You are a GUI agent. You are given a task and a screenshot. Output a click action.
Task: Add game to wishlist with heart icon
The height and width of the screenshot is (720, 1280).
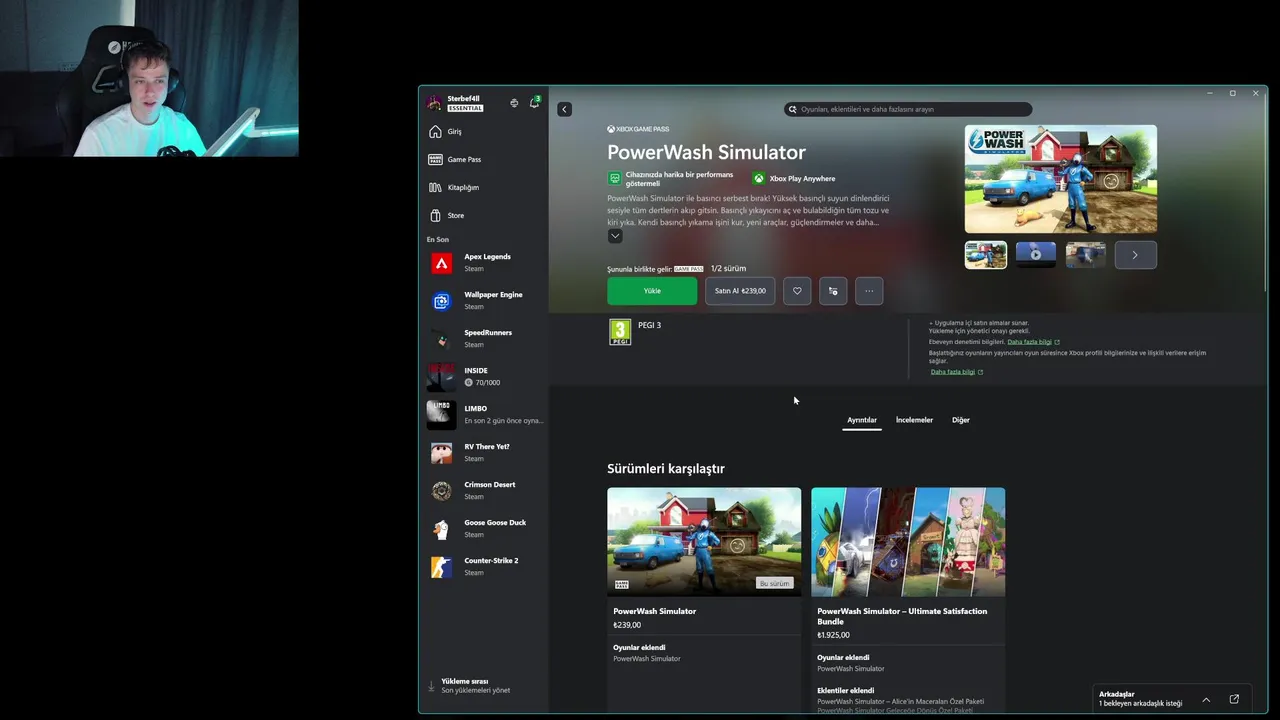point(797,291)
